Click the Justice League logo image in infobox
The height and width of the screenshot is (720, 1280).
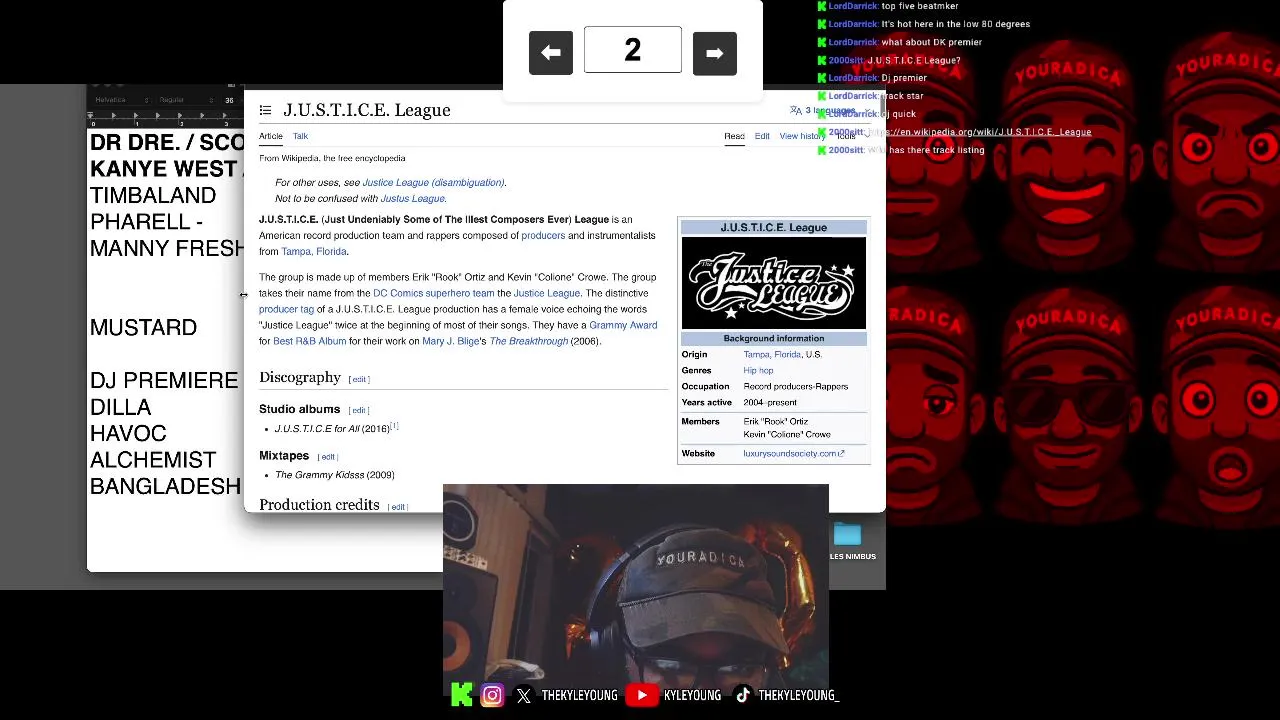[x=773, y=283]
